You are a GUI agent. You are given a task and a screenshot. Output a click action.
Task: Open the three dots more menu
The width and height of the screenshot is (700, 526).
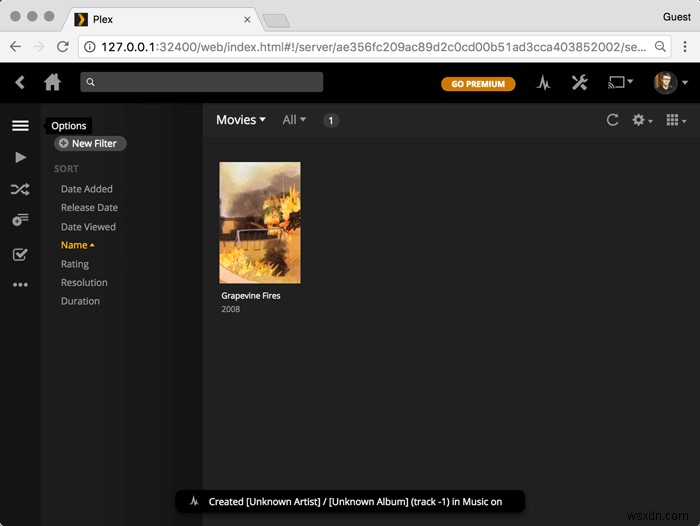[20, 284]
